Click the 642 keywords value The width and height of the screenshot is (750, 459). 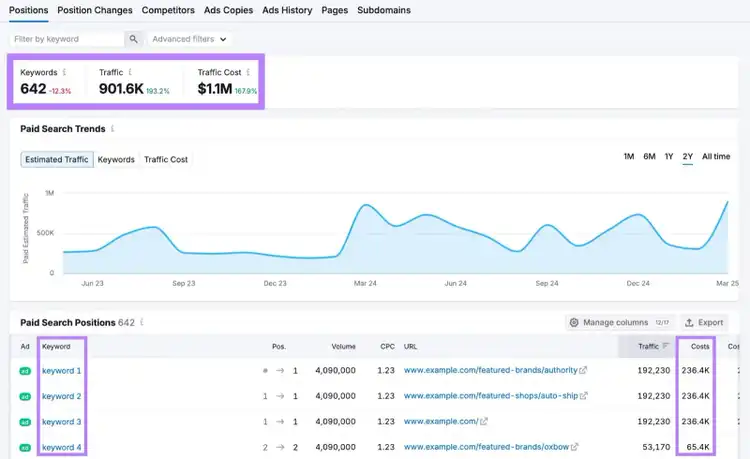(33, 88)
